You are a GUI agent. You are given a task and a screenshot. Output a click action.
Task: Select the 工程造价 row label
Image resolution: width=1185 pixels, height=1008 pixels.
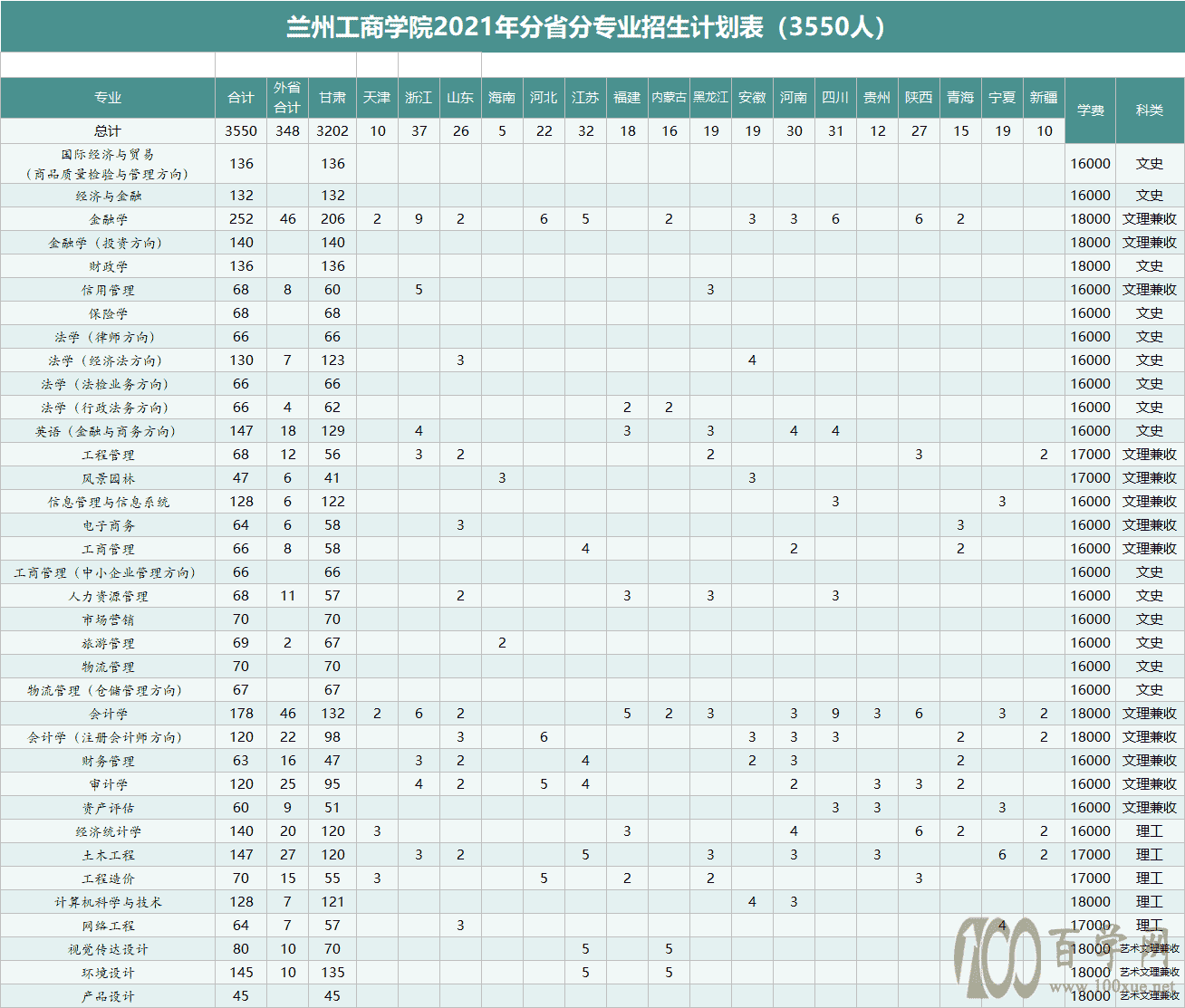[108, 878]
